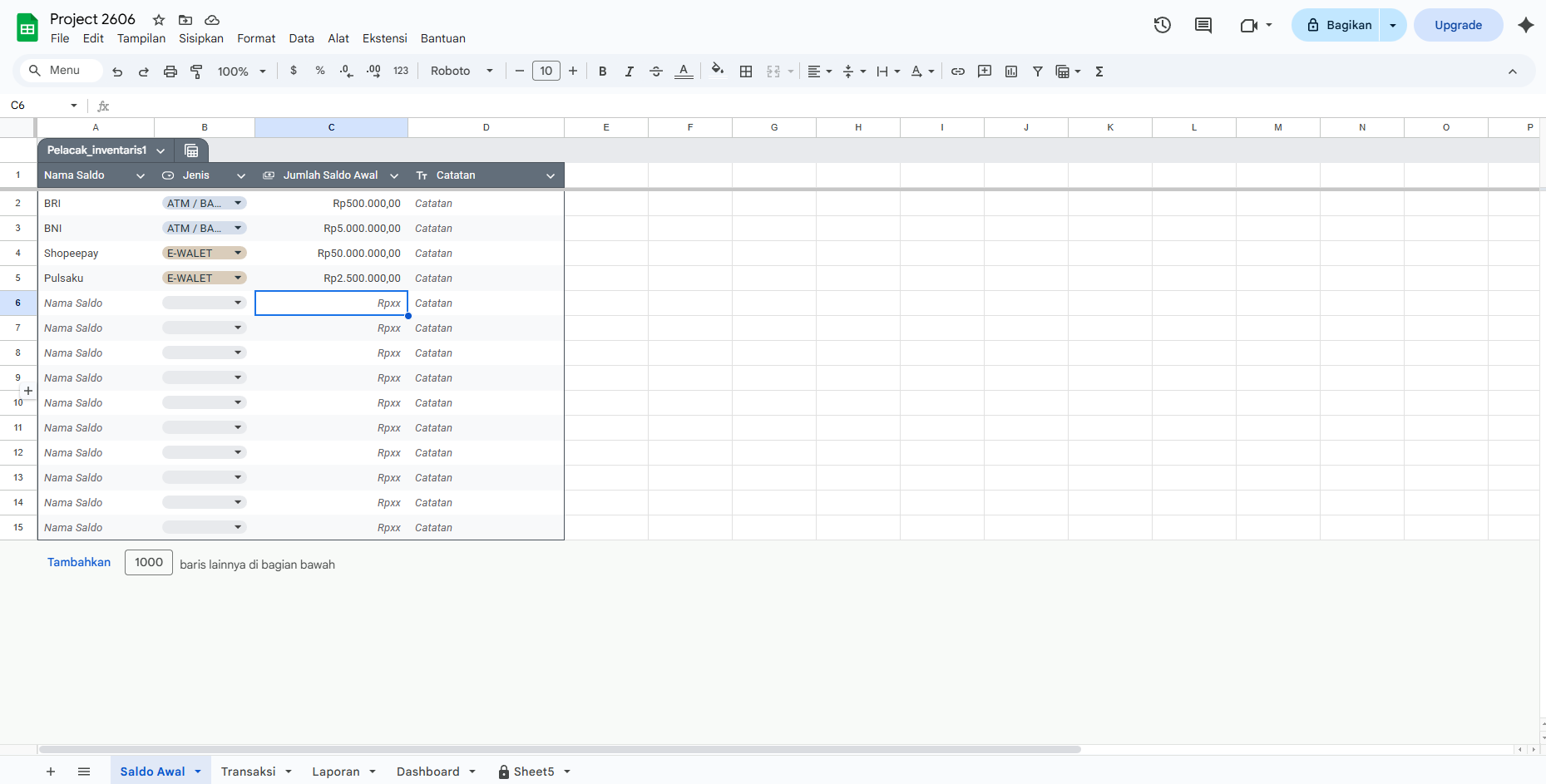
Task: Open the Sisipkan menu
Action: tap(201, 38)
